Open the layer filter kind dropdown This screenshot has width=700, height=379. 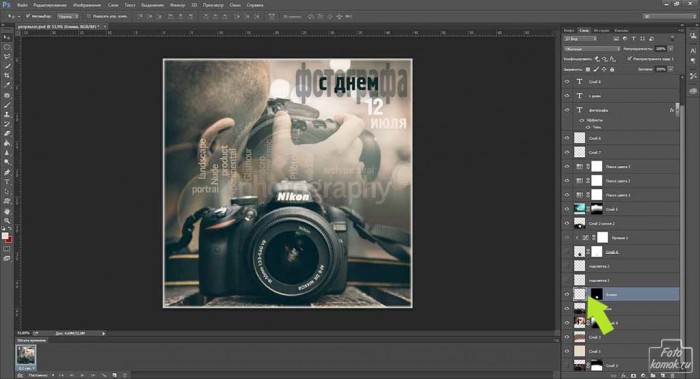580,39
